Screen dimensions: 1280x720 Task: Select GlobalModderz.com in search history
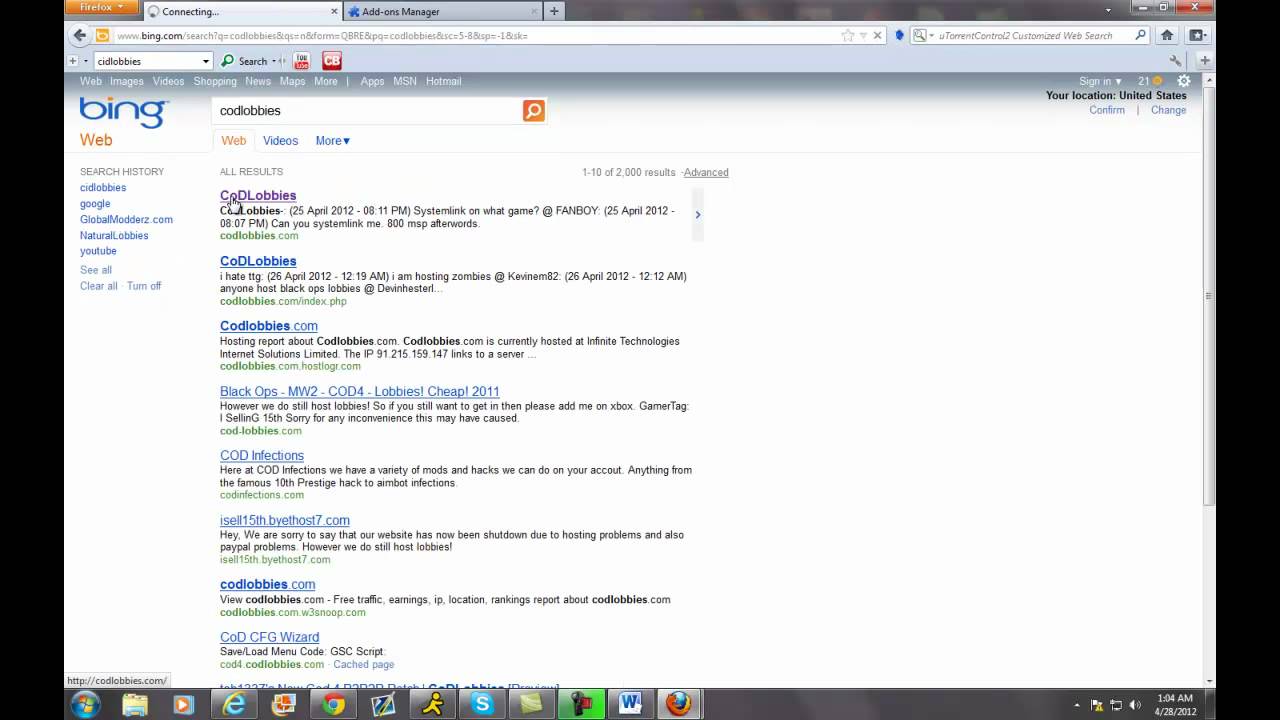pos(126,219)
